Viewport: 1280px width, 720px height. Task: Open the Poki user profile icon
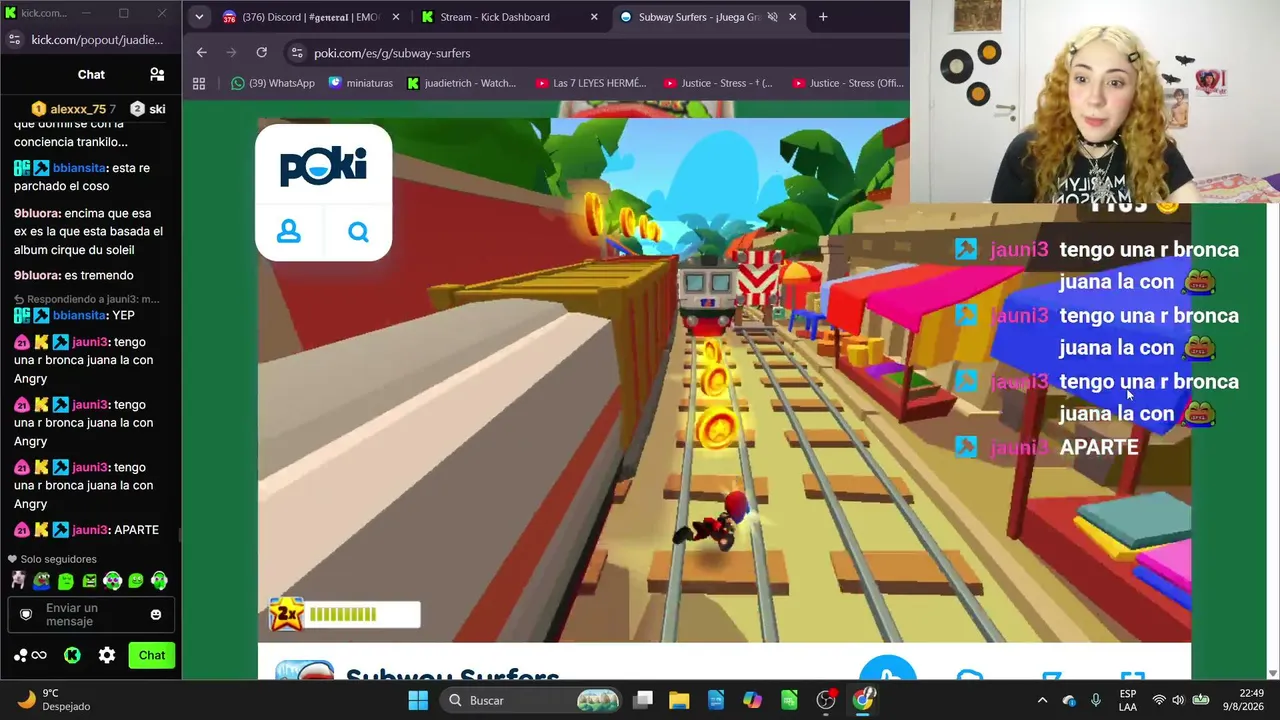[289, 232]
